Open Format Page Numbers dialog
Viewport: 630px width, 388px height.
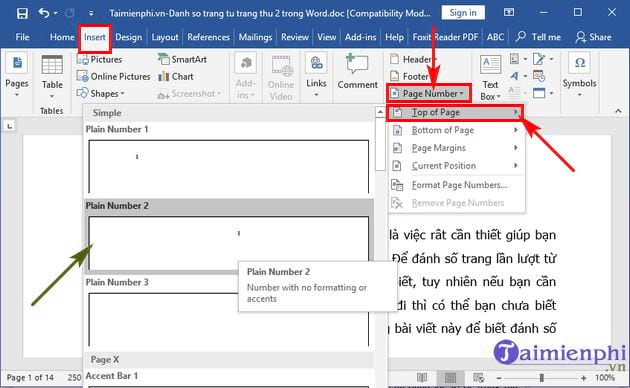click(x=456, y=185)
